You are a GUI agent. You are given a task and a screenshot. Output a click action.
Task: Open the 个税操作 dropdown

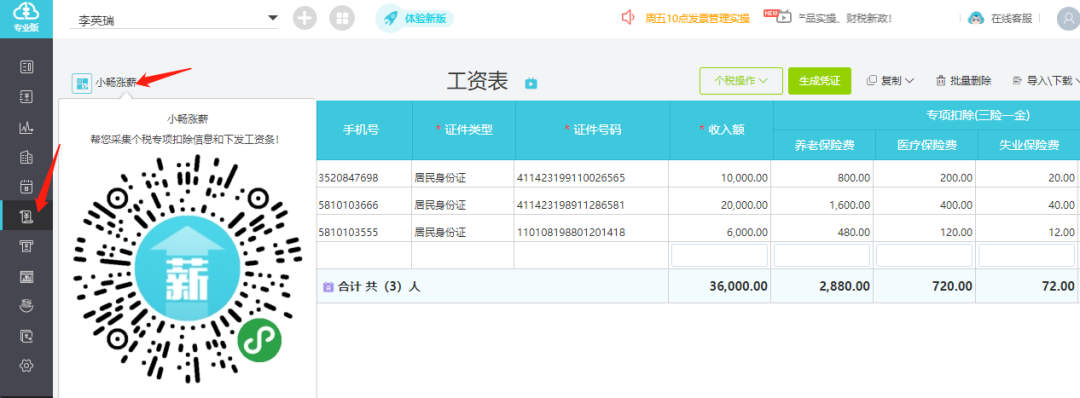click(x=741, y=81)
